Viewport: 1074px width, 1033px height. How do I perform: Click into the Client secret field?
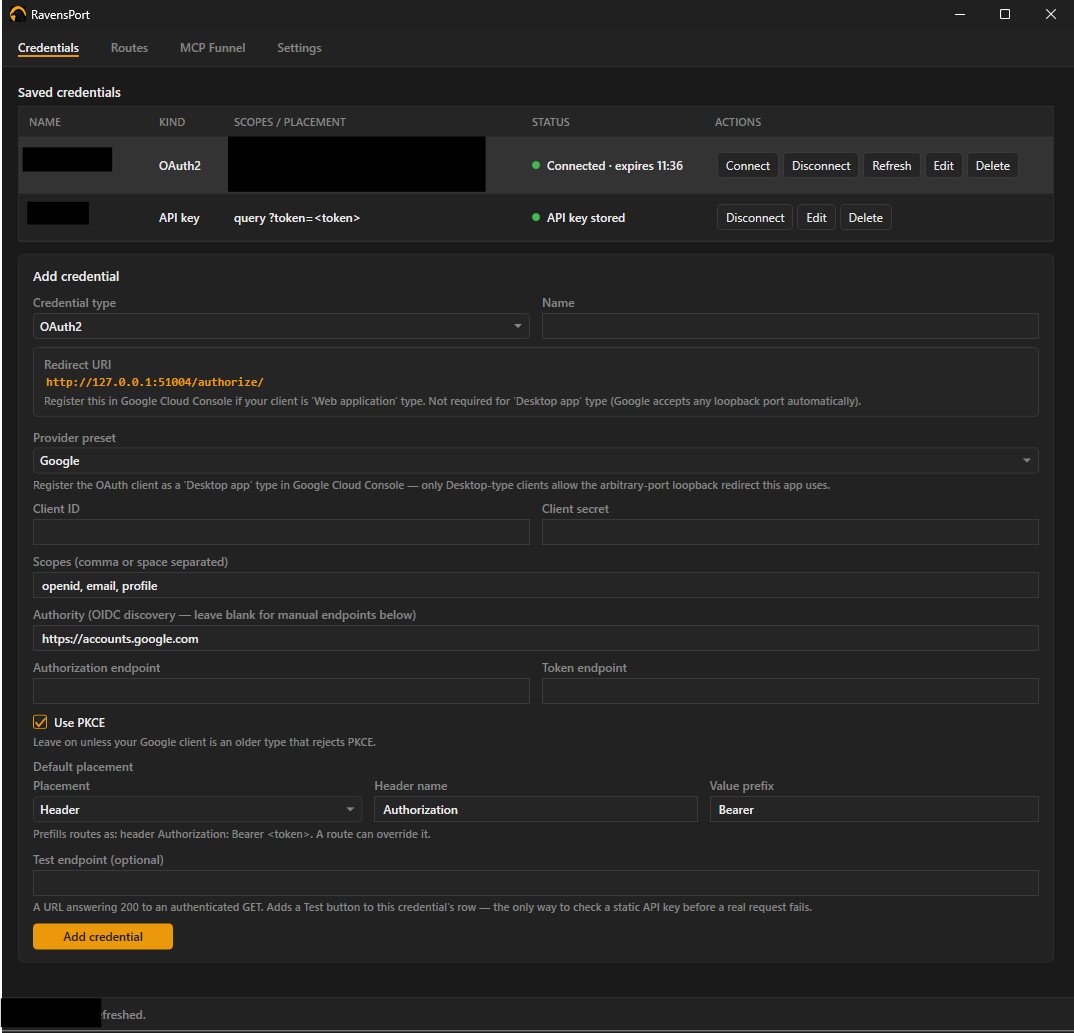pyautogui.click(x=790, y=532)
